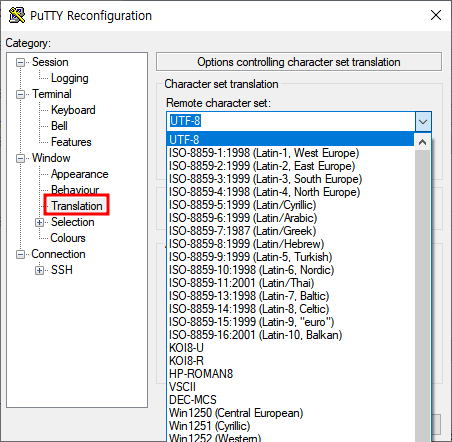Screen dimensions: 452x442
Task: Choose ISO-8859-14:1998 (Latin-8, Celtic)
Action: click(290, 309)
